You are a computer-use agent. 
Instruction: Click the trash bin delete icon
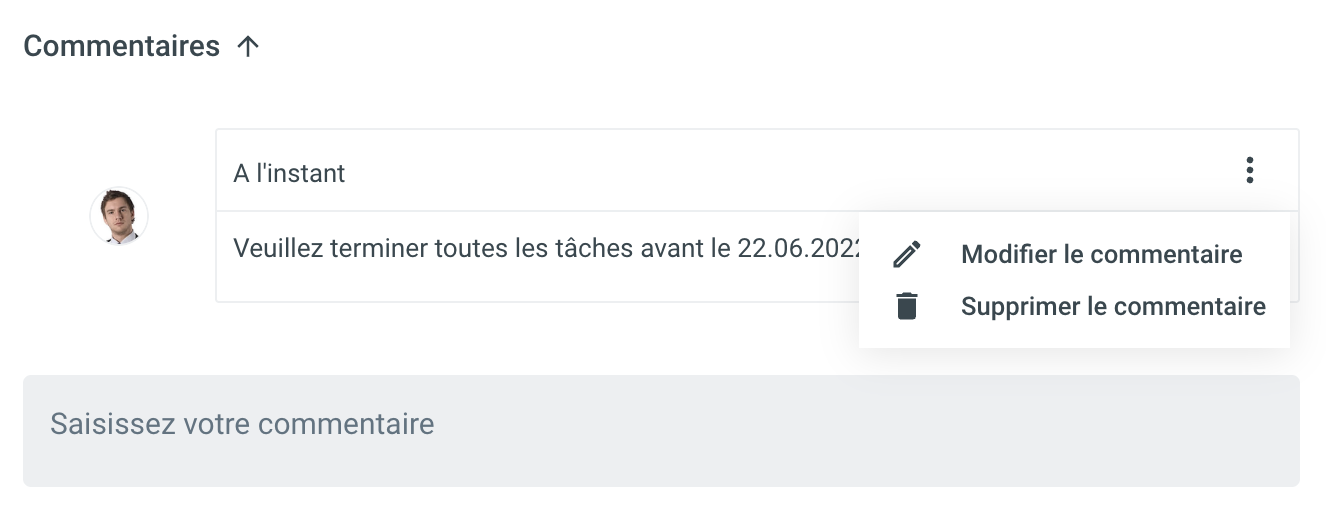click(x=906, y=306)
